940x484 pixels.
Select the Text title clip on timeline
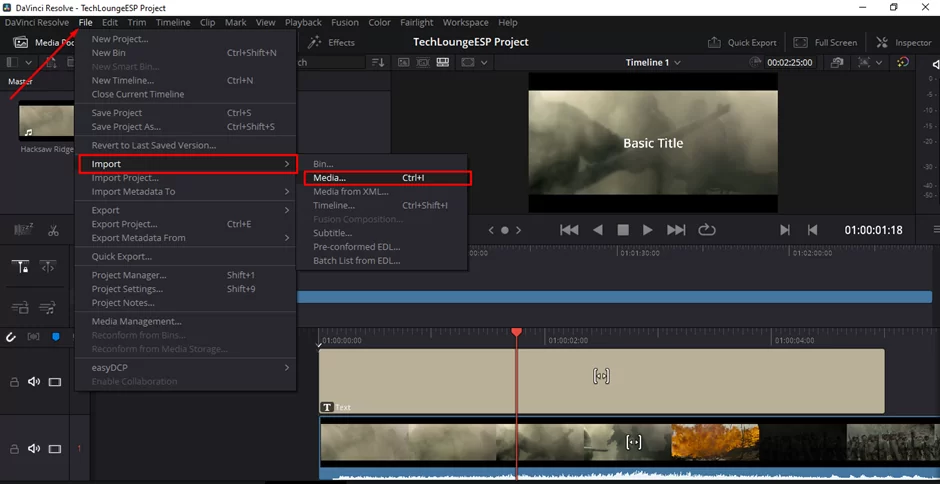click(601, 381)
